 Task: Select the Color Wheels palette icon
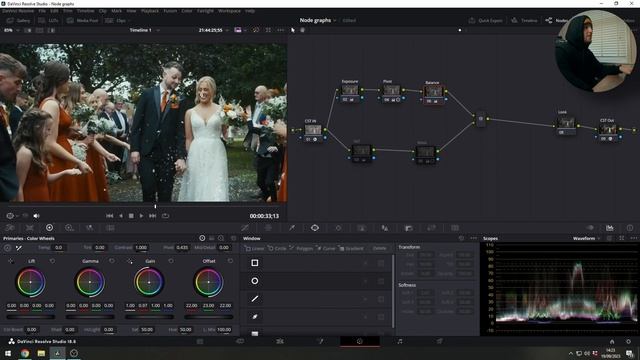coord(49,228)
